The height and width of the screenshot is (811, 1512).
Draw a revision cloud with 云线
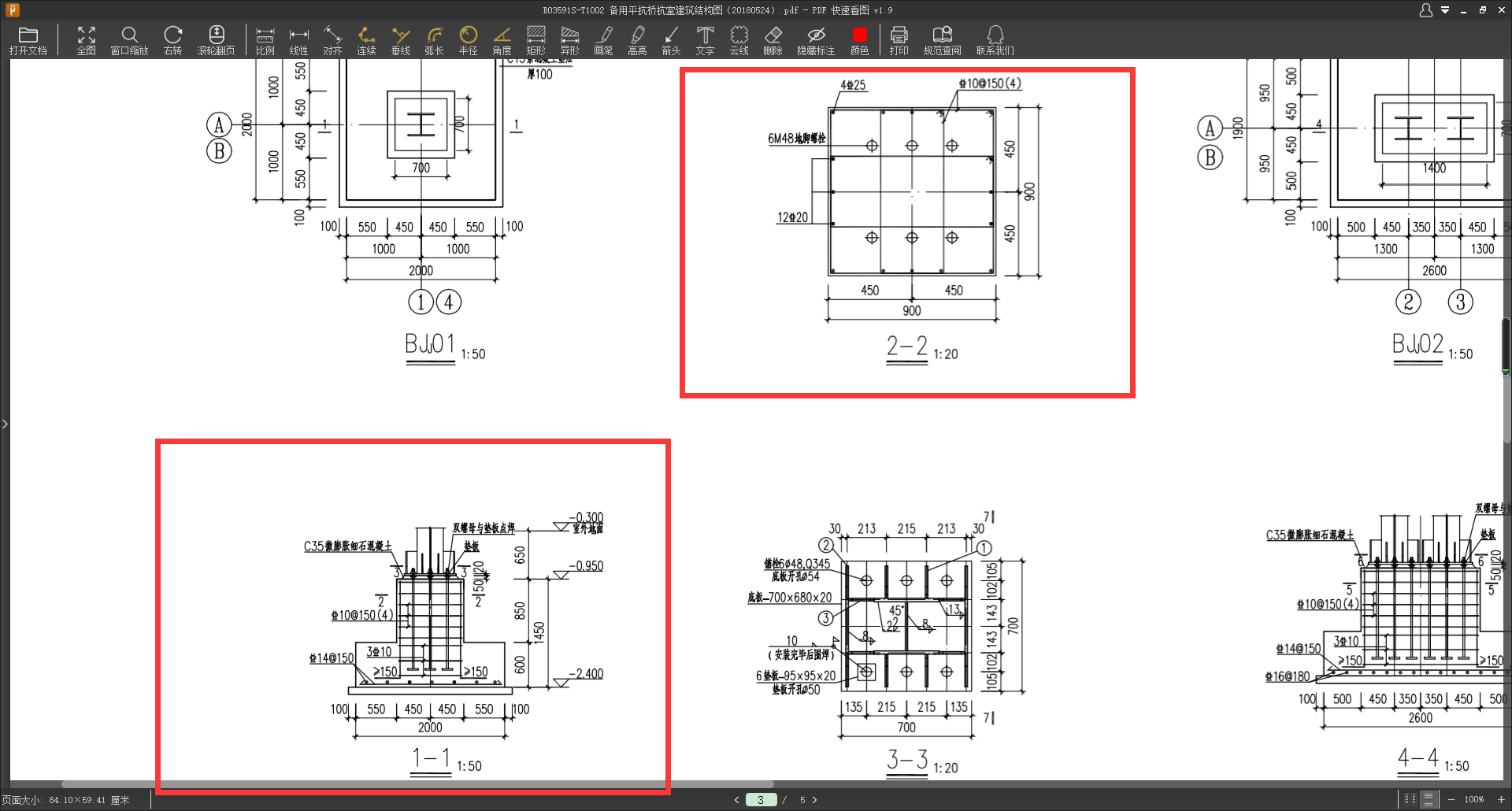pos(739,41)
